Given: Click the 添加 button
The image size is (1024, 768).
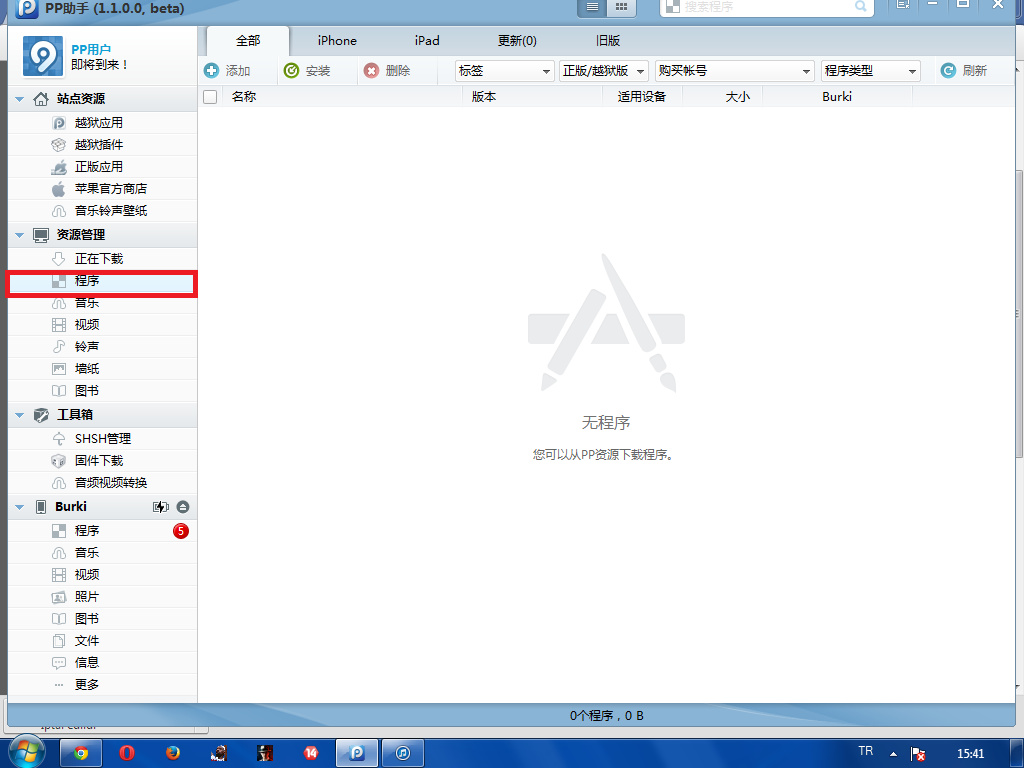Looking at the screenshot, I should coord(227,71).
